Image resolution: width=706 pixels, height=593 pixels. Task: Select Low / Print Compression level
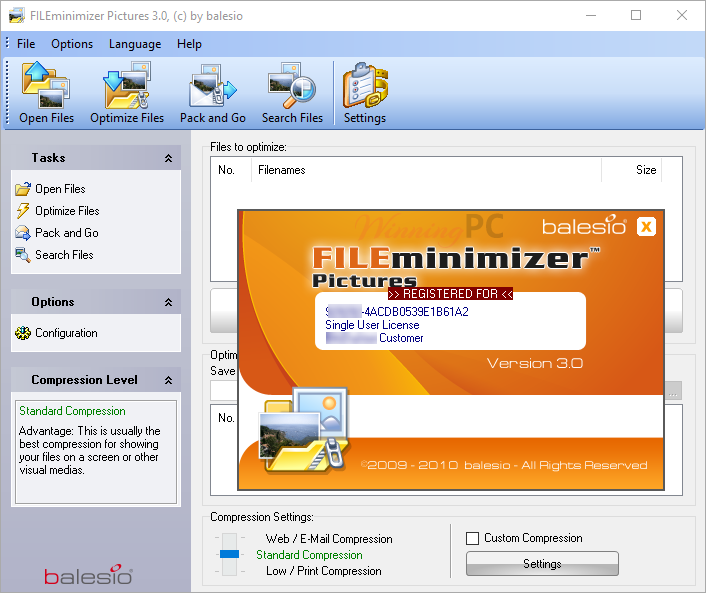pyautogui.click(x=323, y=571)
